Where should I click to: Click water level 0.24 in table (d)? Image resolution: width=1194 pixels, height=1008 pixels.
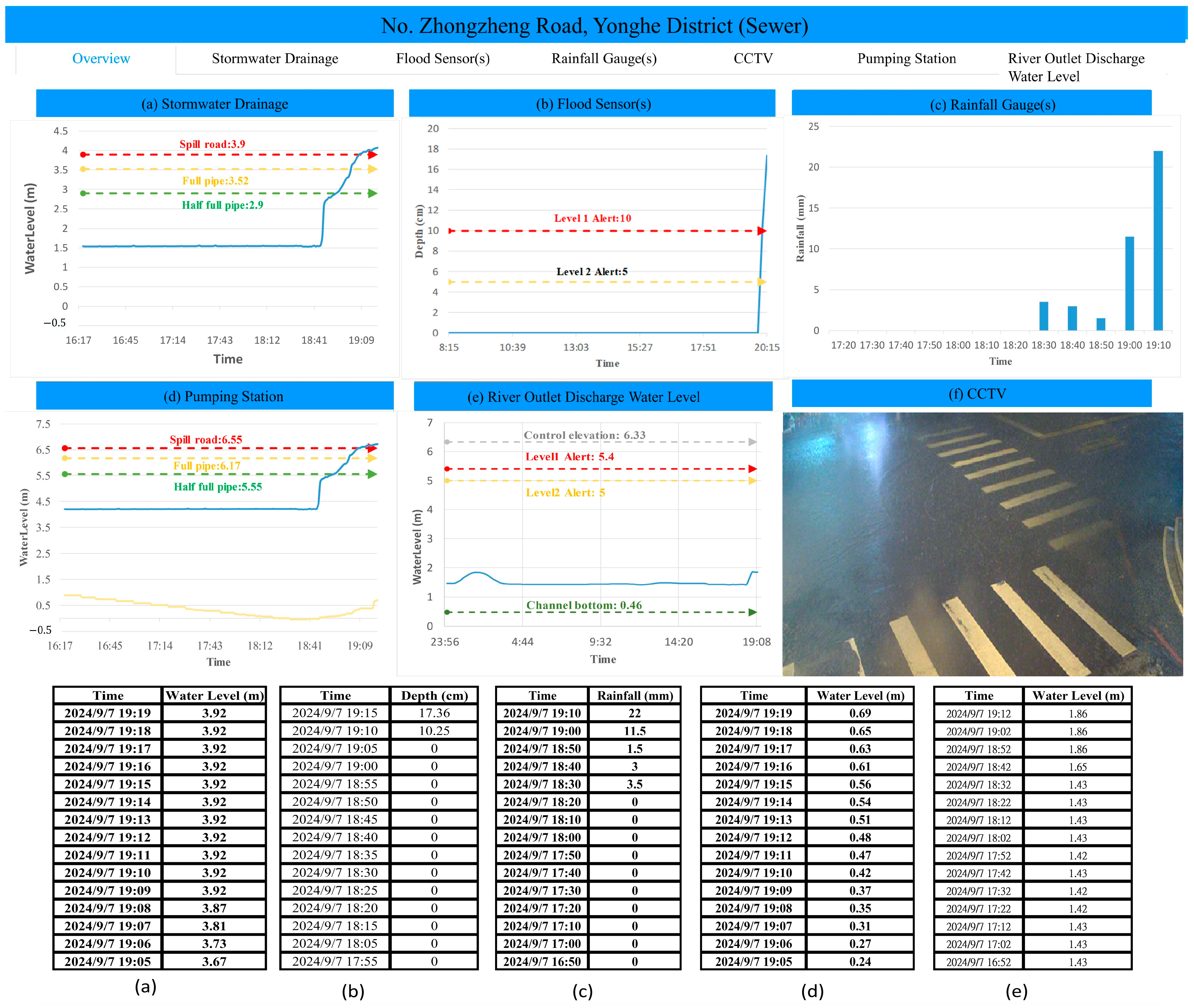[x=860, y=961]
